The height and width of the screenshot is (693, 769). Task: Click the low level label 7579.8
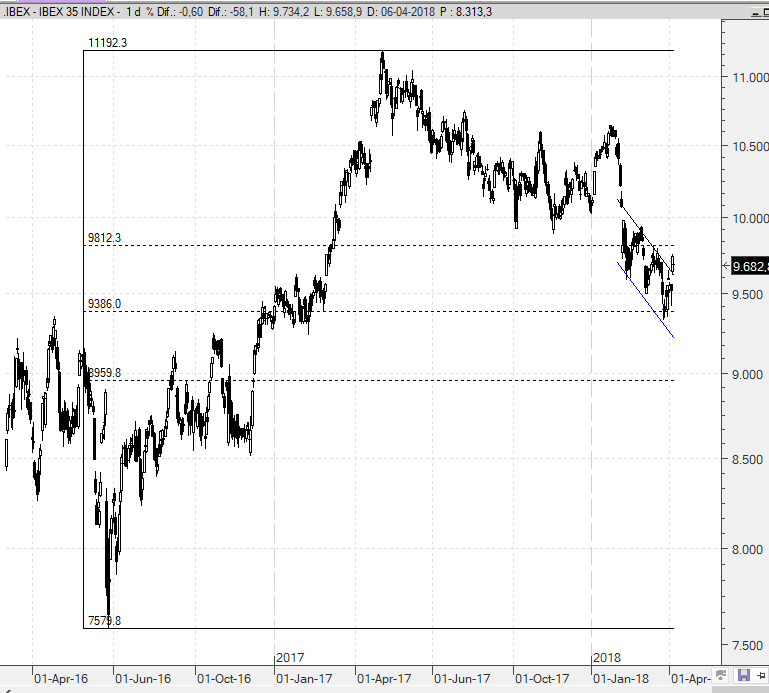(104, 621)
